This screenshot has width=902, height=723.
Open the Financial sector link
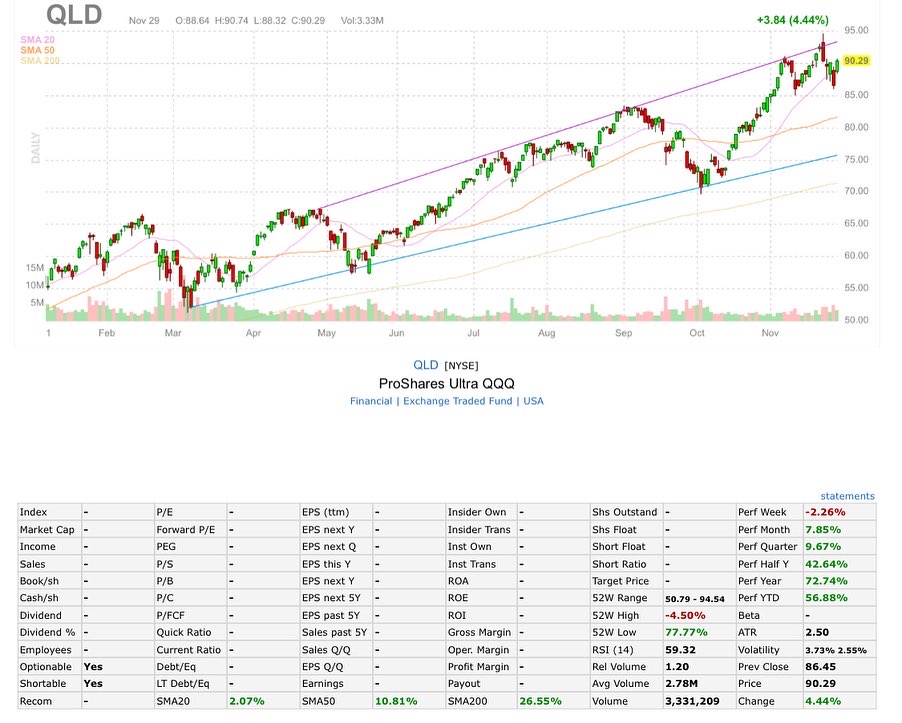[x=371, y=401]
